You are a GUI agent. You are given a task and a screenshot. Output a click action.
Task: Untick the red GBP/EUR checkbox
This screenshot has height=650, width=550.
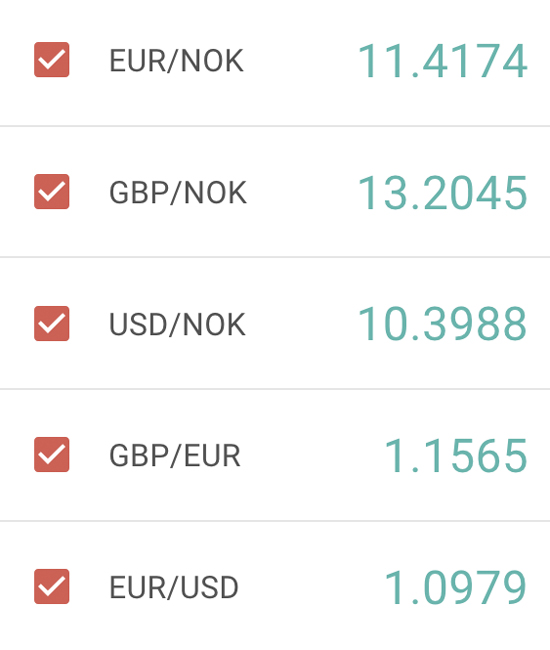click(x=51, y=454)
